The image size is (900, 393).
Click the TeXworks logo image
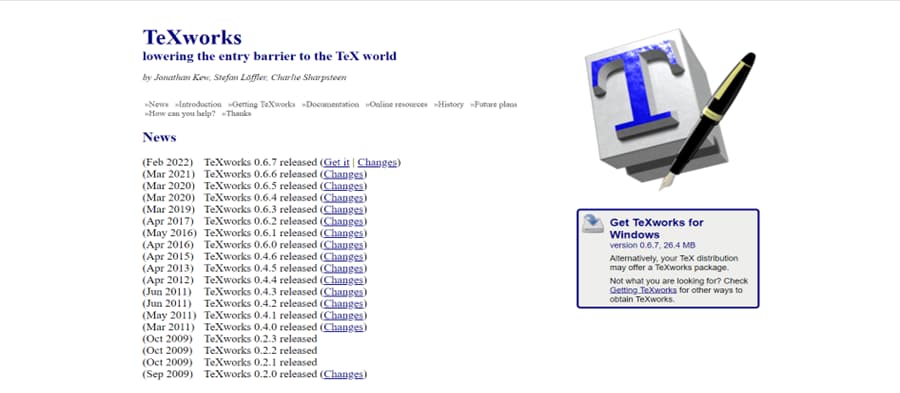tap(670, 110)
